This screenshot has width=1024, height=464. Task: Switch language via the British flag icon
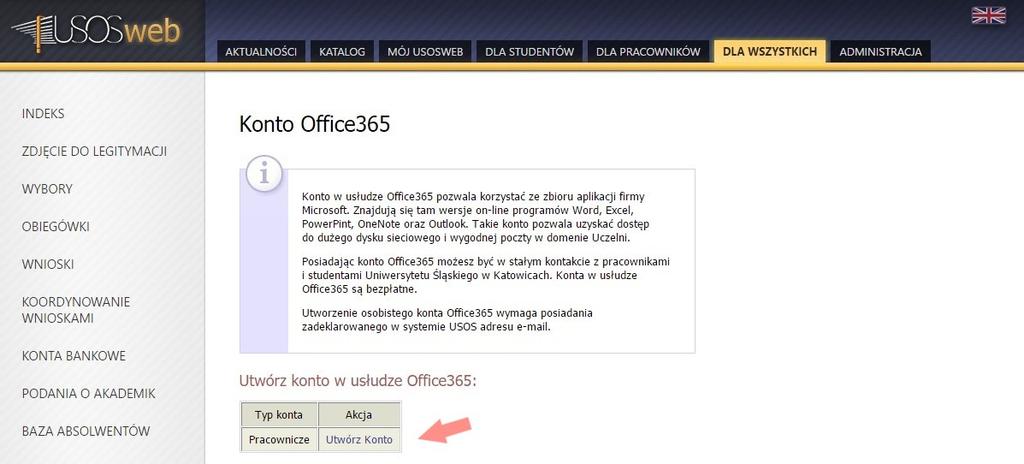[988, 16]
